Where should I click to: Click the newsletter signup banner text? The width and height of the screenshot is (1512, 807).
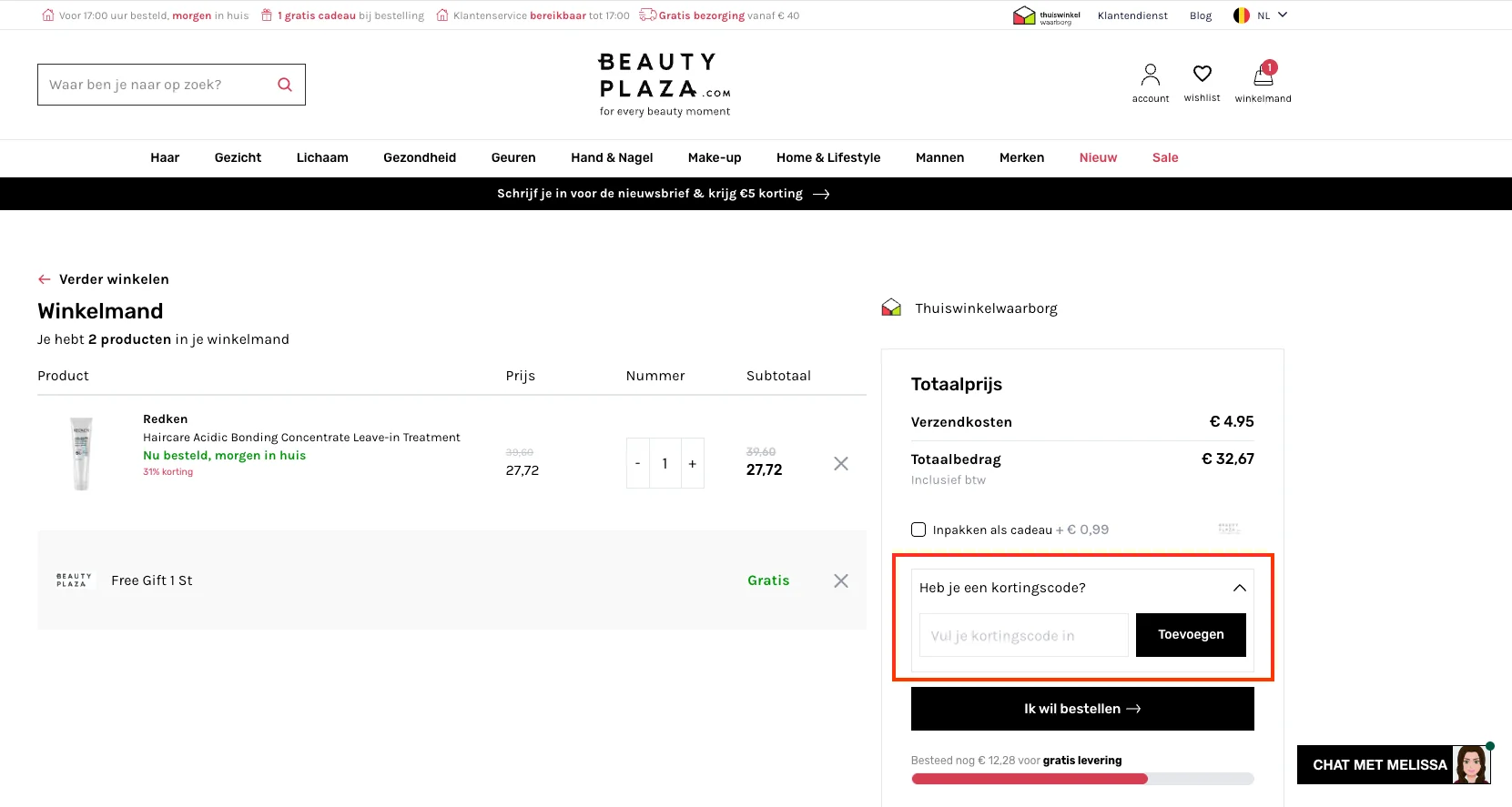650,194
